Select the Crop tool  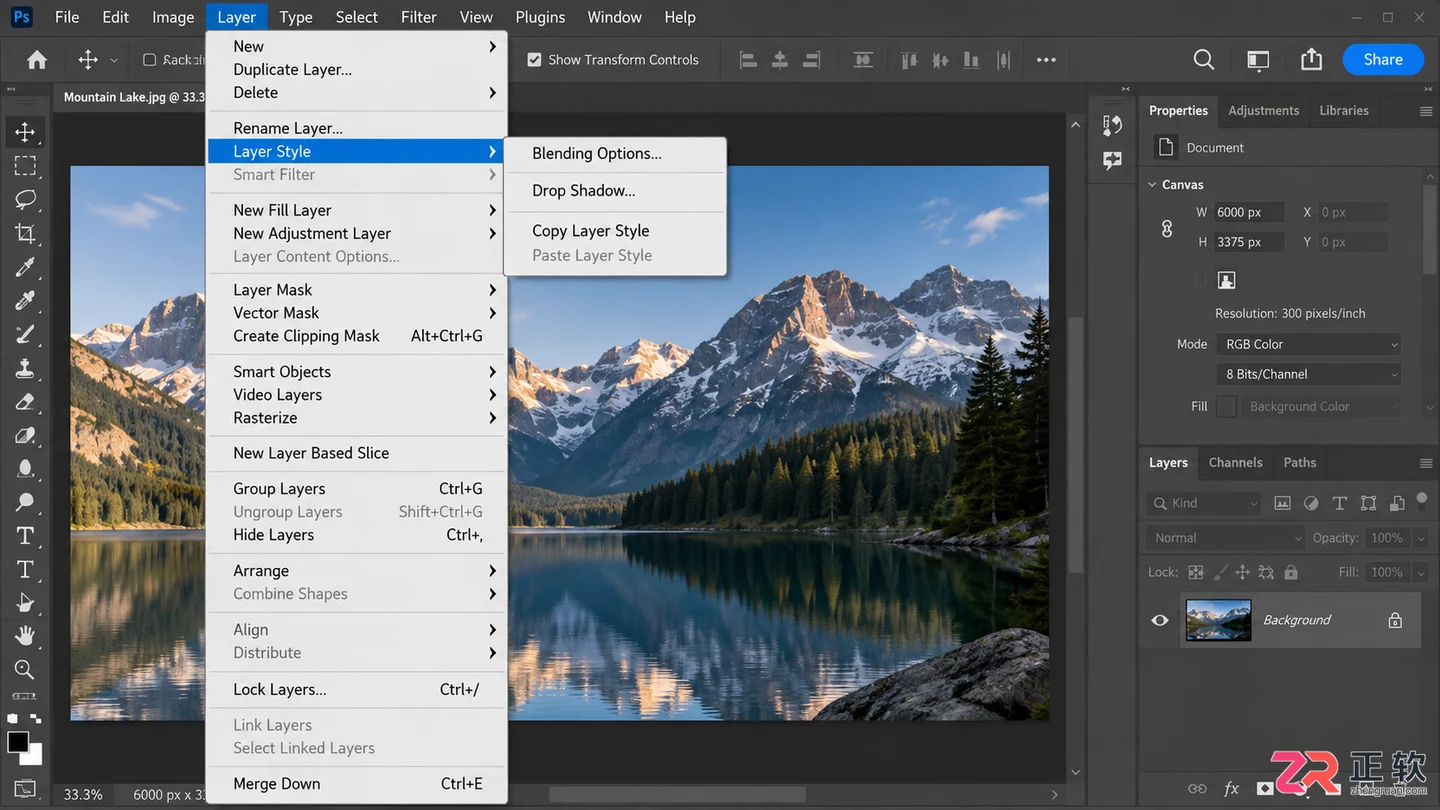pyautogui.click(x=25, y=233)
